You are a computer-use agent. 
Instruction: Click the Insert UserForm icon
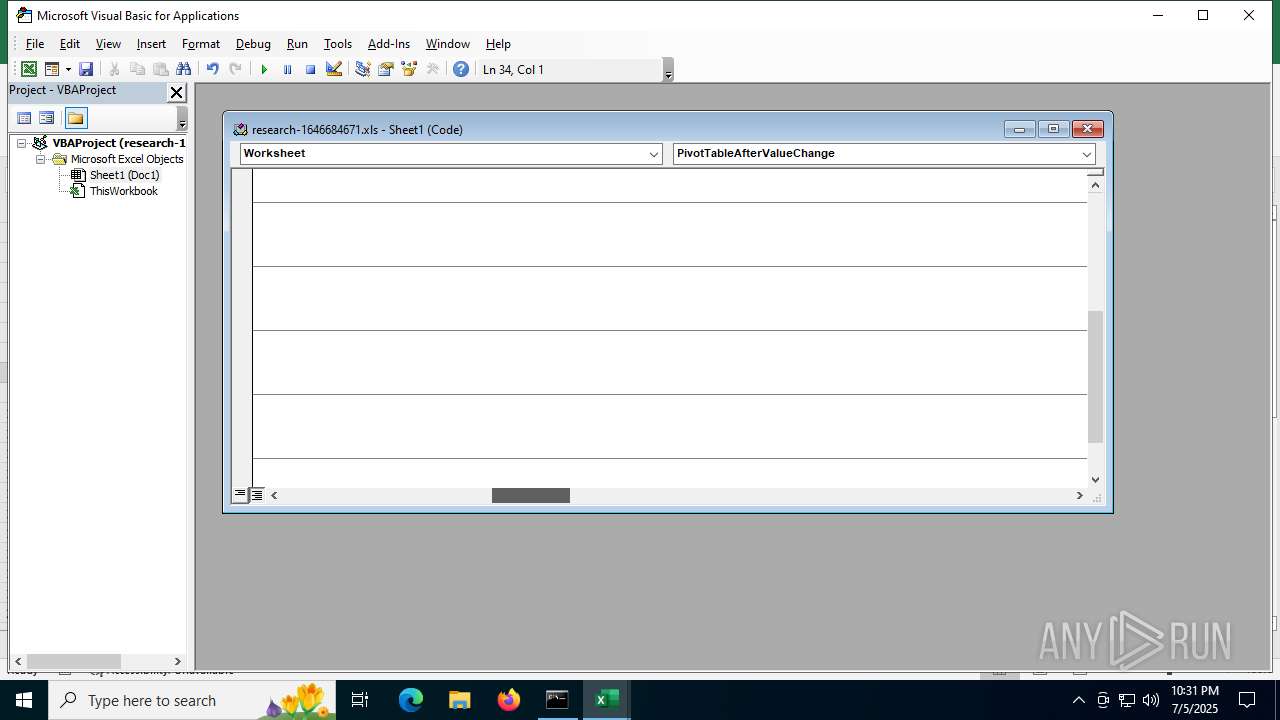[x=51, y=69]
